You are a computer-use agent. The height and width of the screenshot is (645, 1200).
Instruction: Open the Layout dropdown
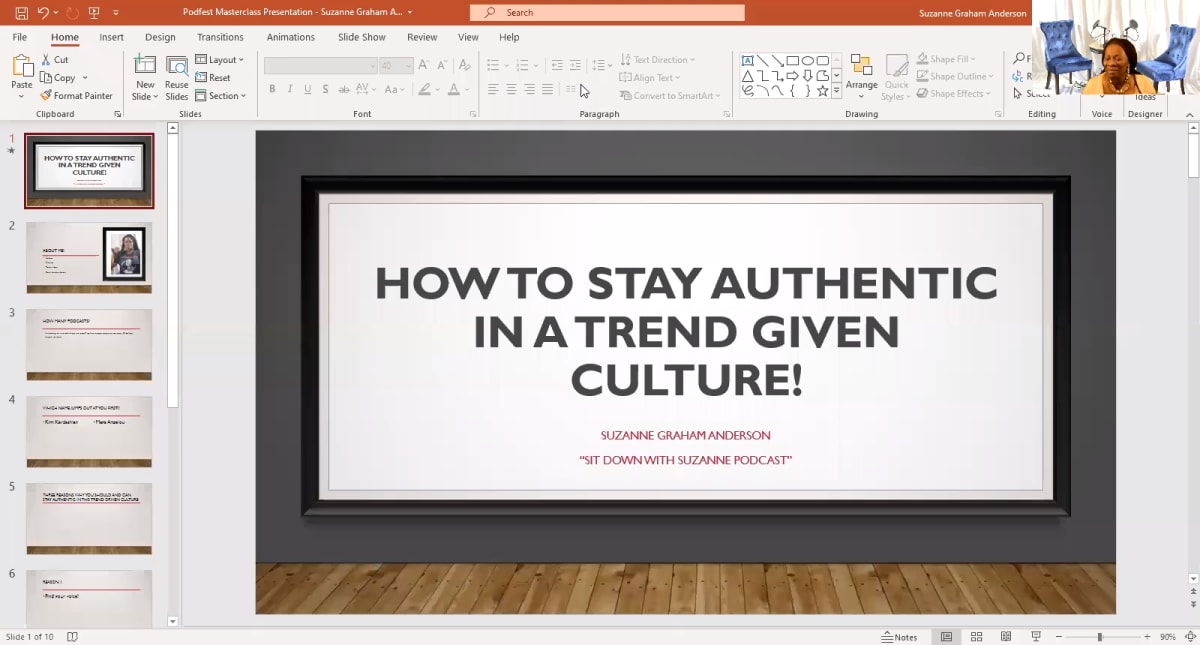click(220, 59)
